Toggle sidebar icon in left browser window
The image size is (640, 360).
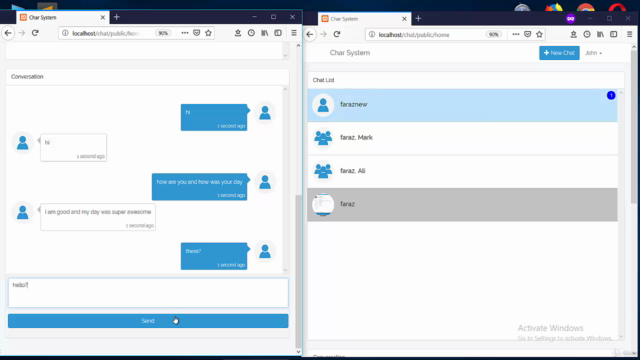tap(278, 33)
